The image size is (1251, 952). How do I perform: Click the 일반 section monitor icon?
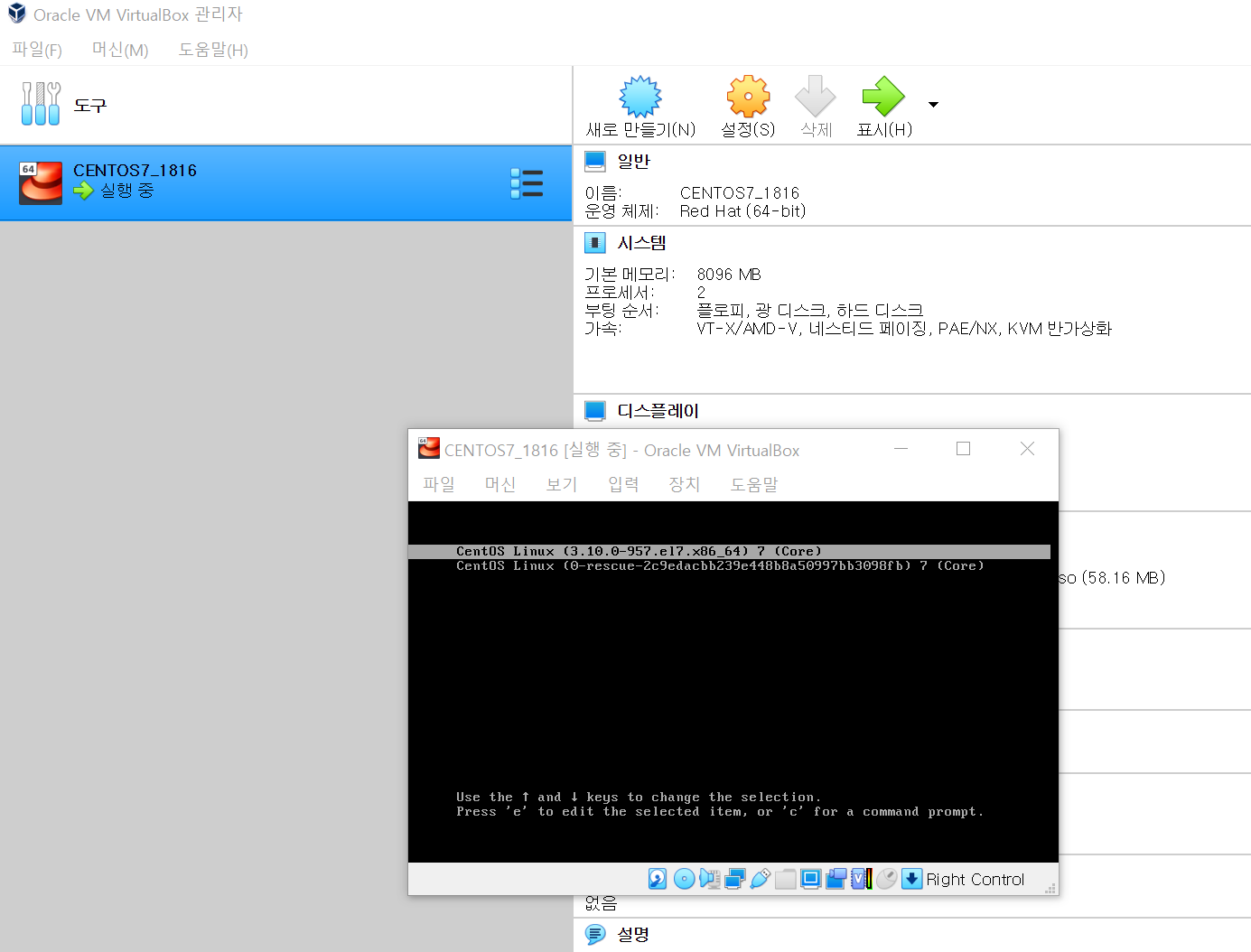click(x=595, y=162)
